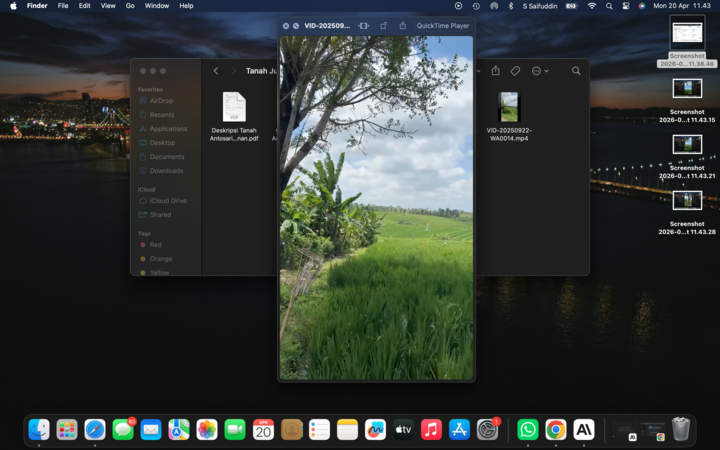Screen dimensions: 720x450
Task: Open WhatsApp from the Dock
Action: pyautogui.click(x=527, y=429)
